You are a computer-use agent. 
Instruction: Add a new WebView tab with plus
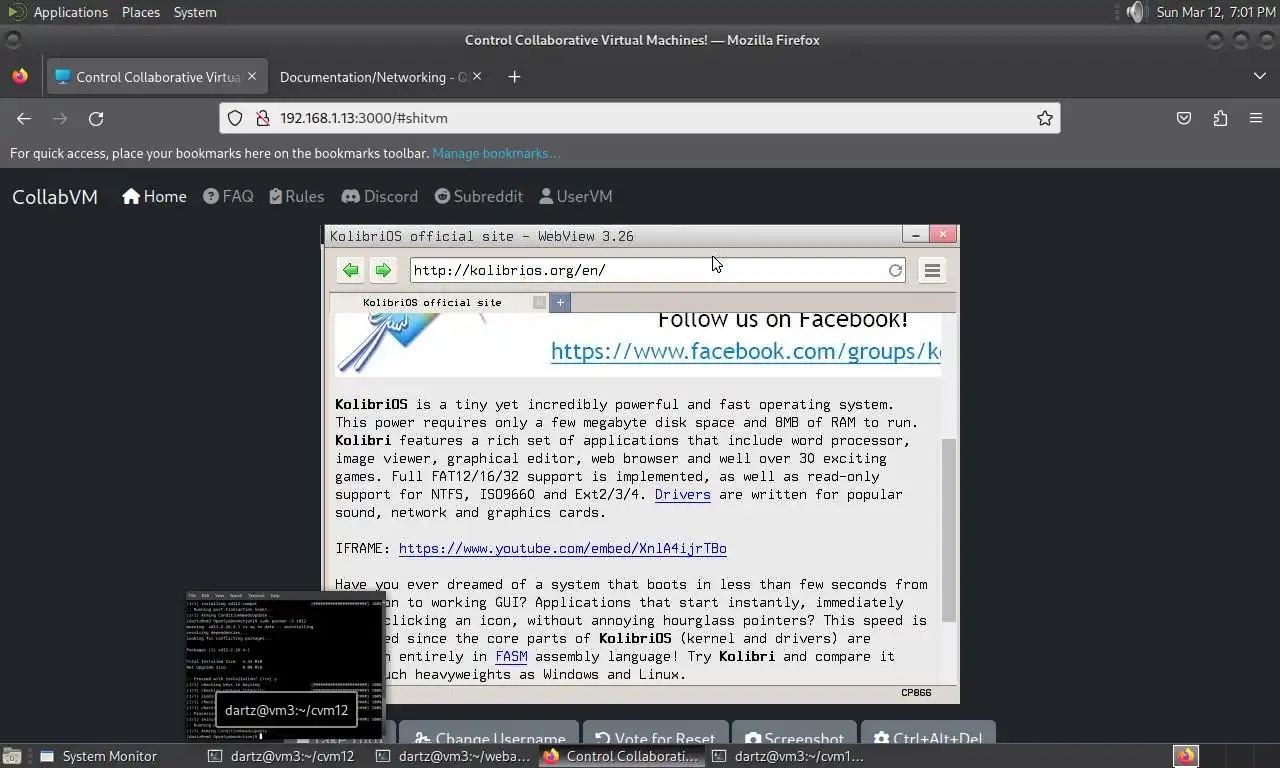tap(560, 302)
